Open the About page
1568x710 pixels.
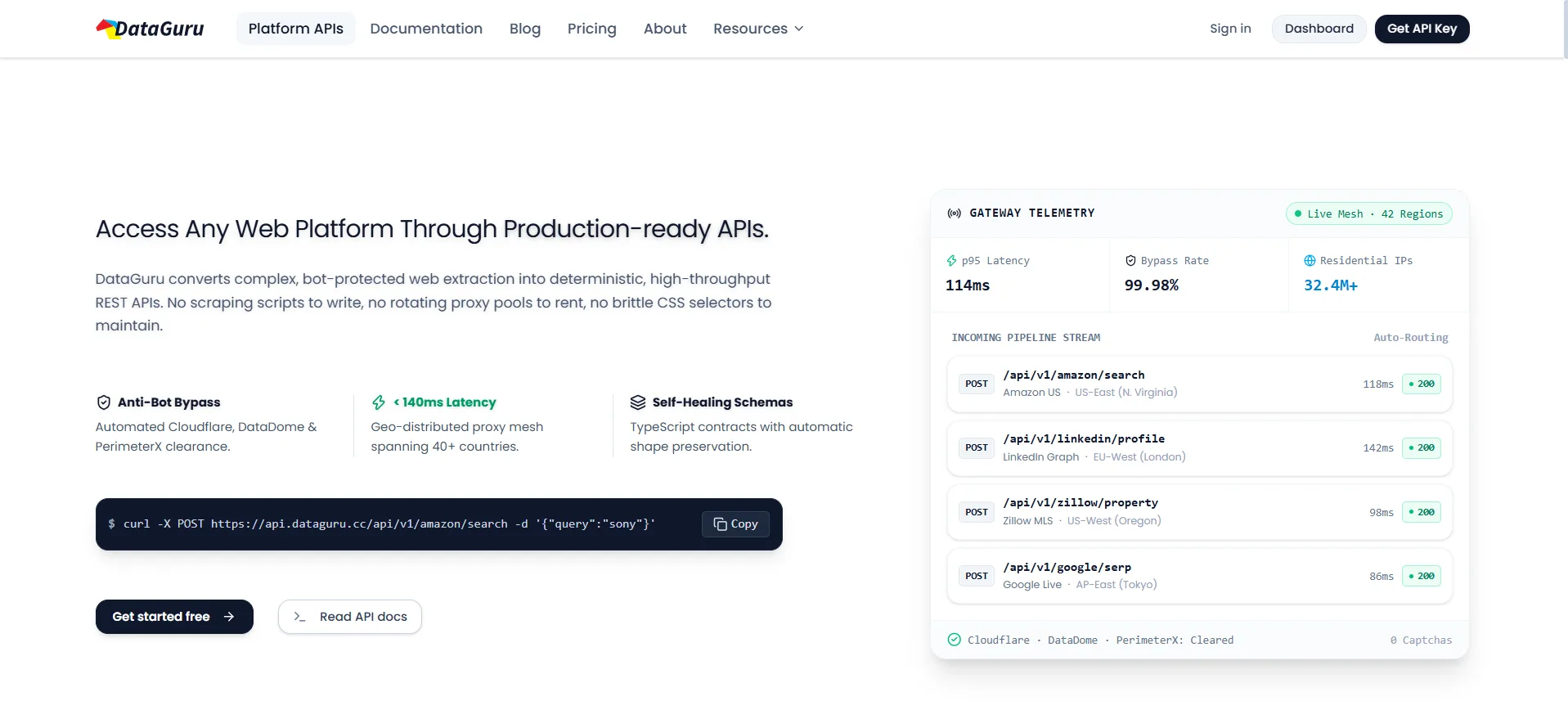click(x=665, y=29)
